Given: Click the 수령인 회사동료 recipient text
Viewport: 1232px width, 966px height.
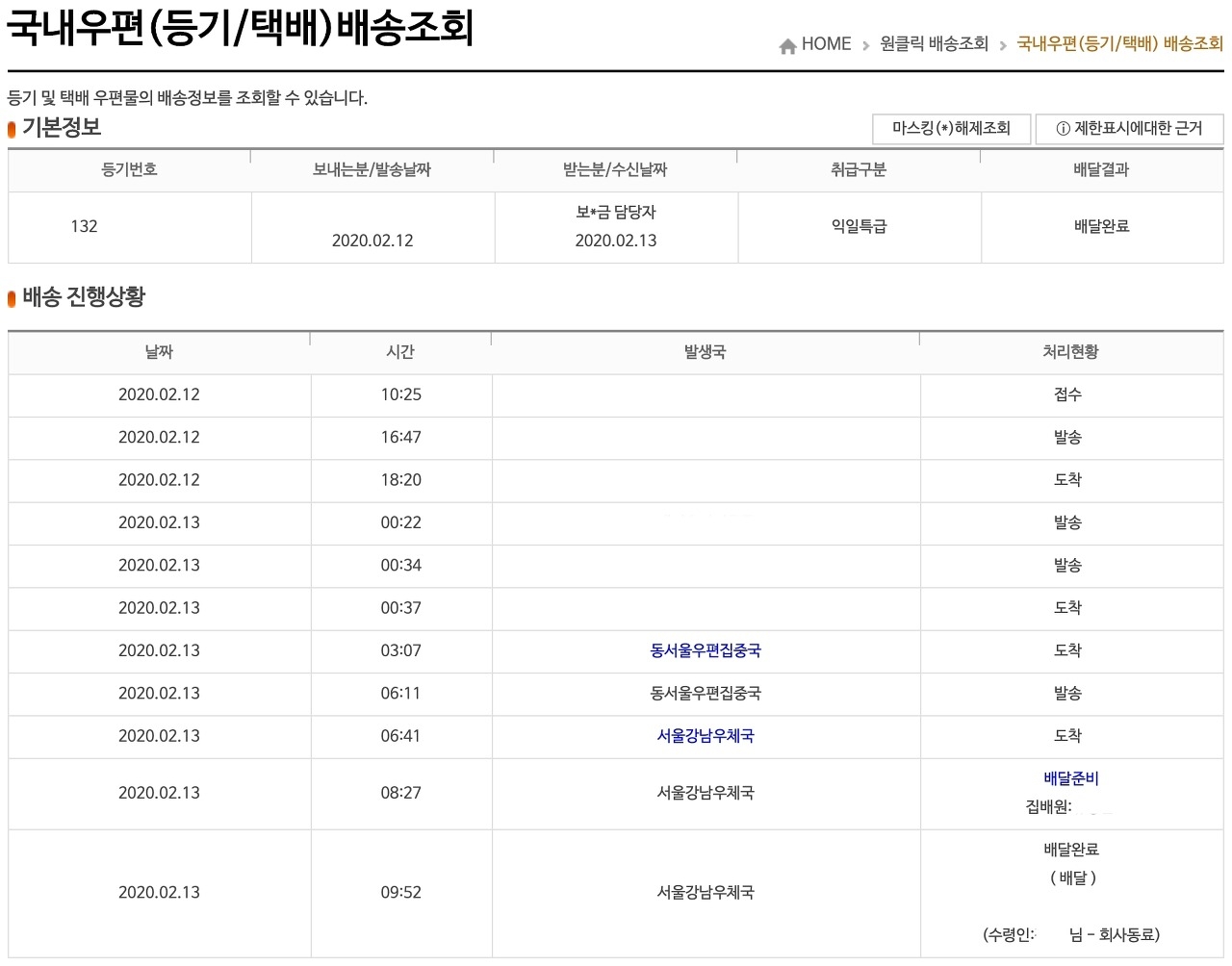Looking at the screenshot, I should coord(1071,934).
